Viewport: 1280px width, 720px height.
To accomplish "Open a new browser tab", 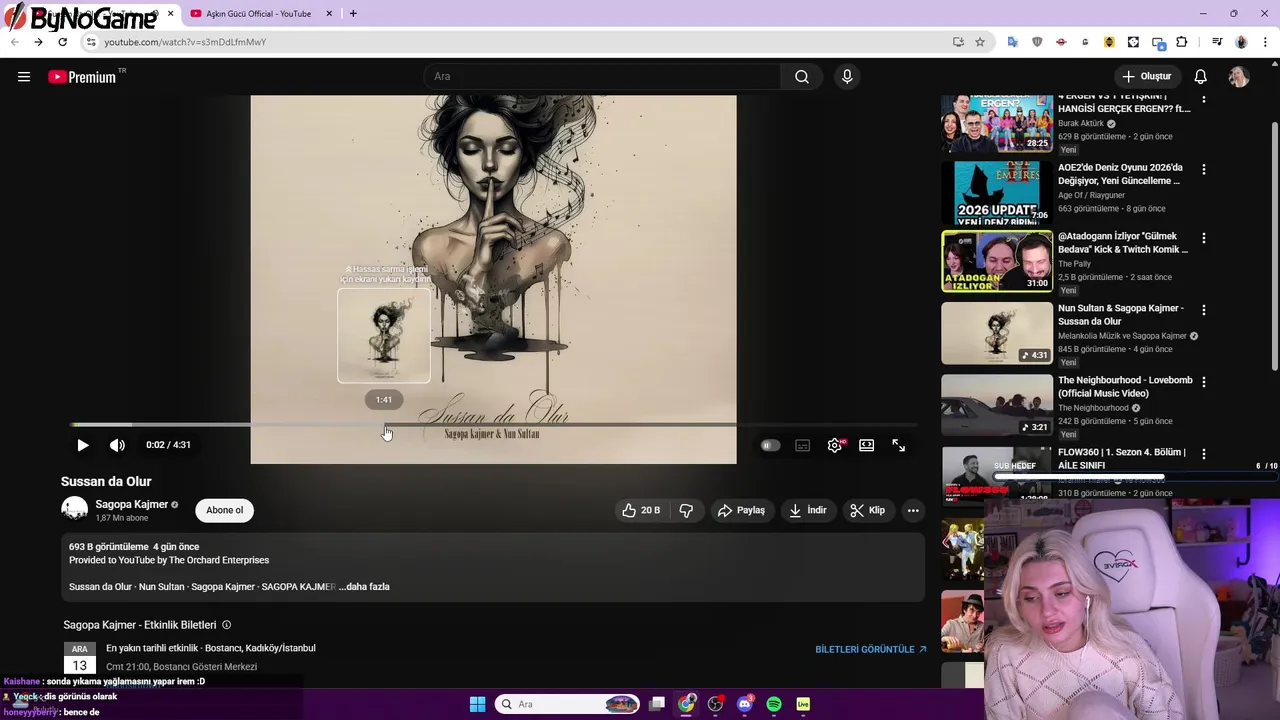I will 353,14.
